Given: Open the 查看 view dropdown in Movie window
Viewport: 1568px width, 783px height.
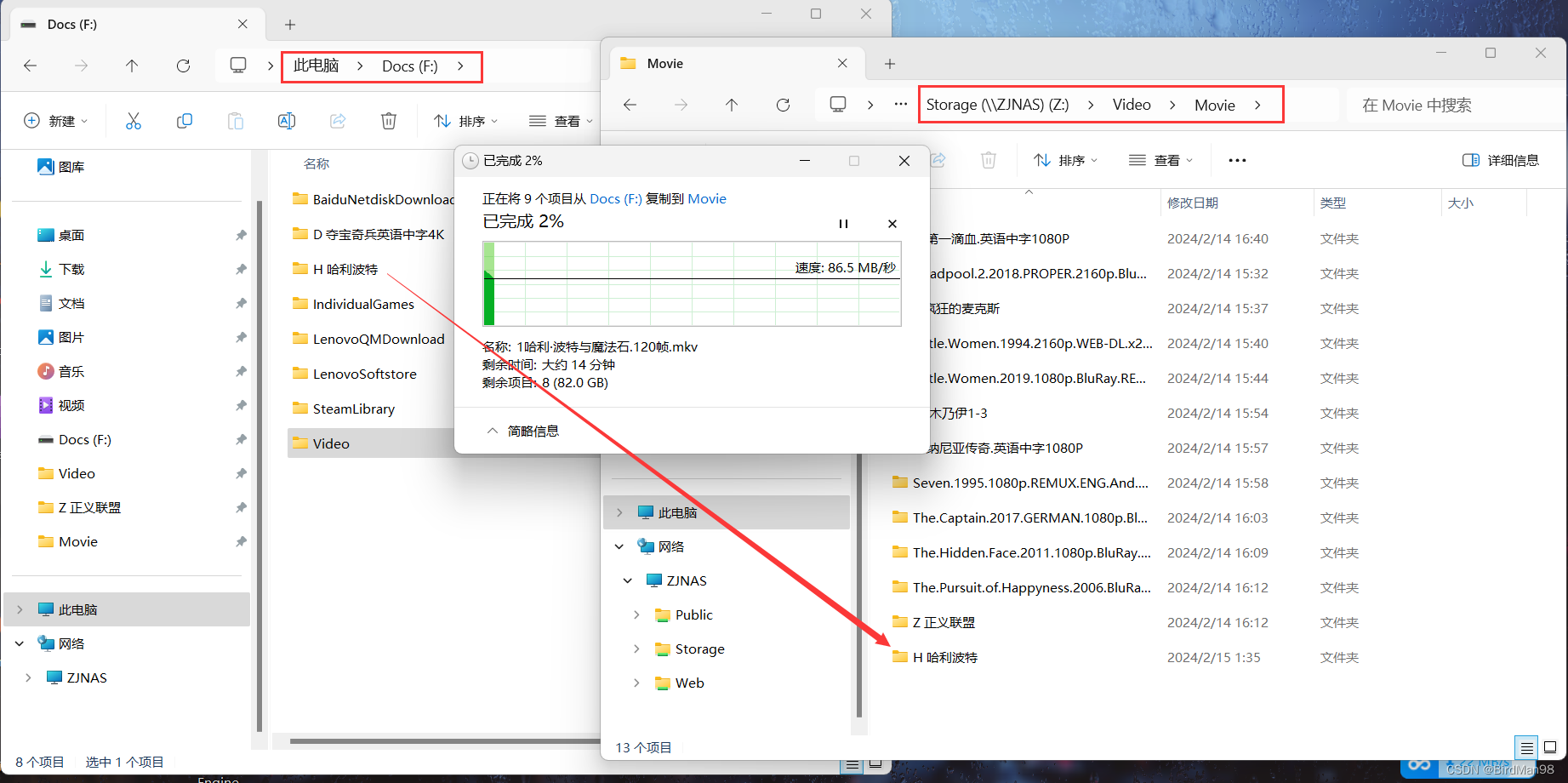Looking at the screenshot, I should click(x=1160, y=160).
